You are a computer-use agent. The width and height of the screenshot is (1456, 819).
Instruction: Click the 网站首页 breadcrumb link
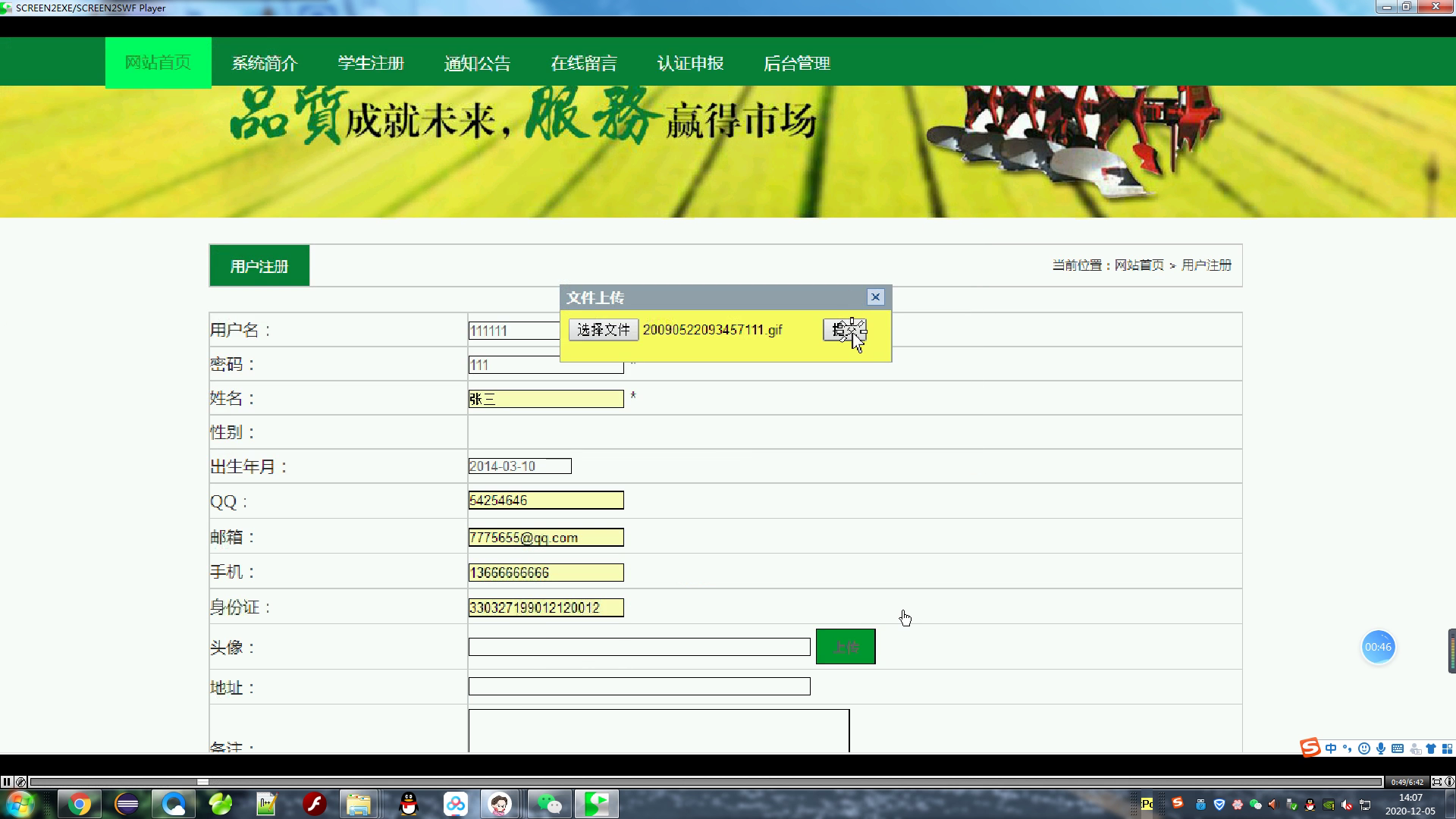coord(1139,265)
